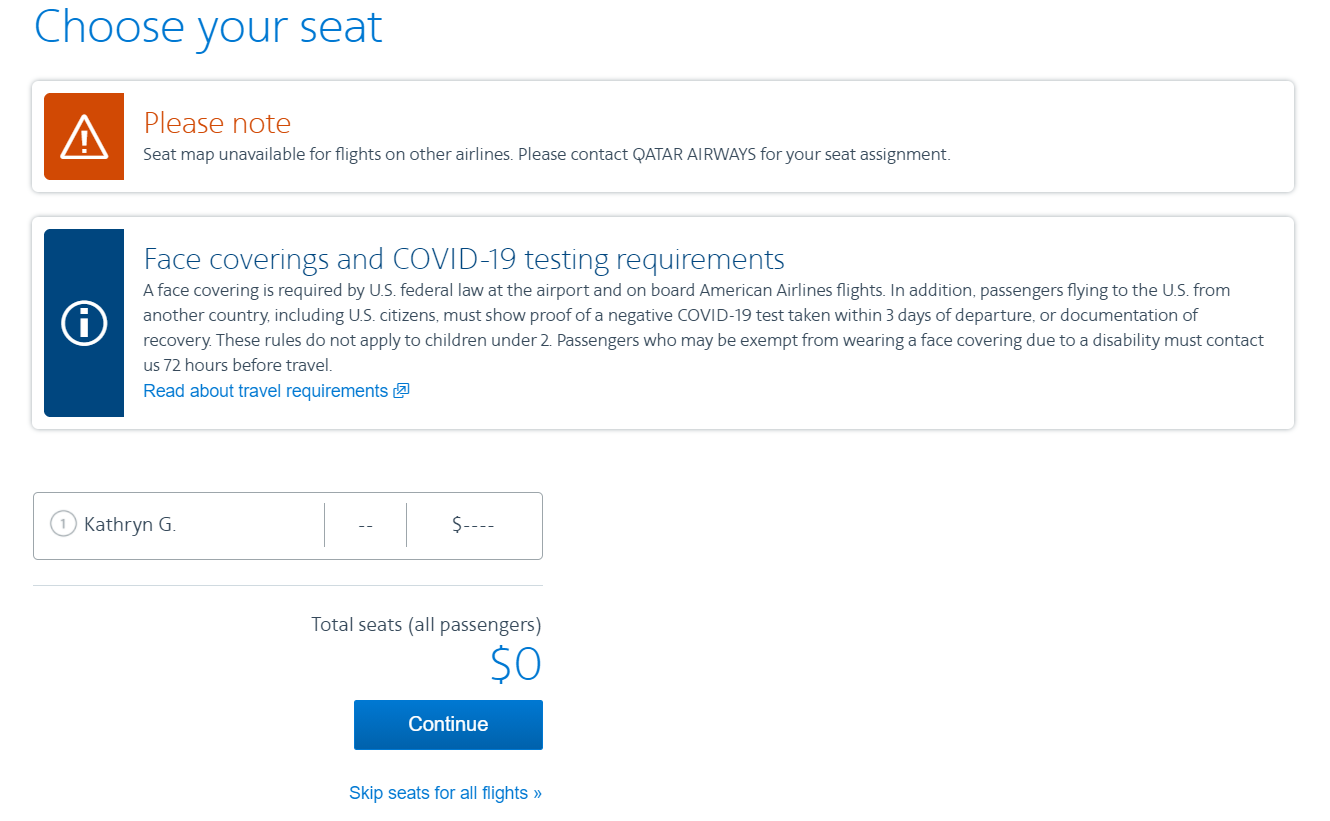Click the passenger number 1 badge
1330x821 pixels.
(62, 523)
